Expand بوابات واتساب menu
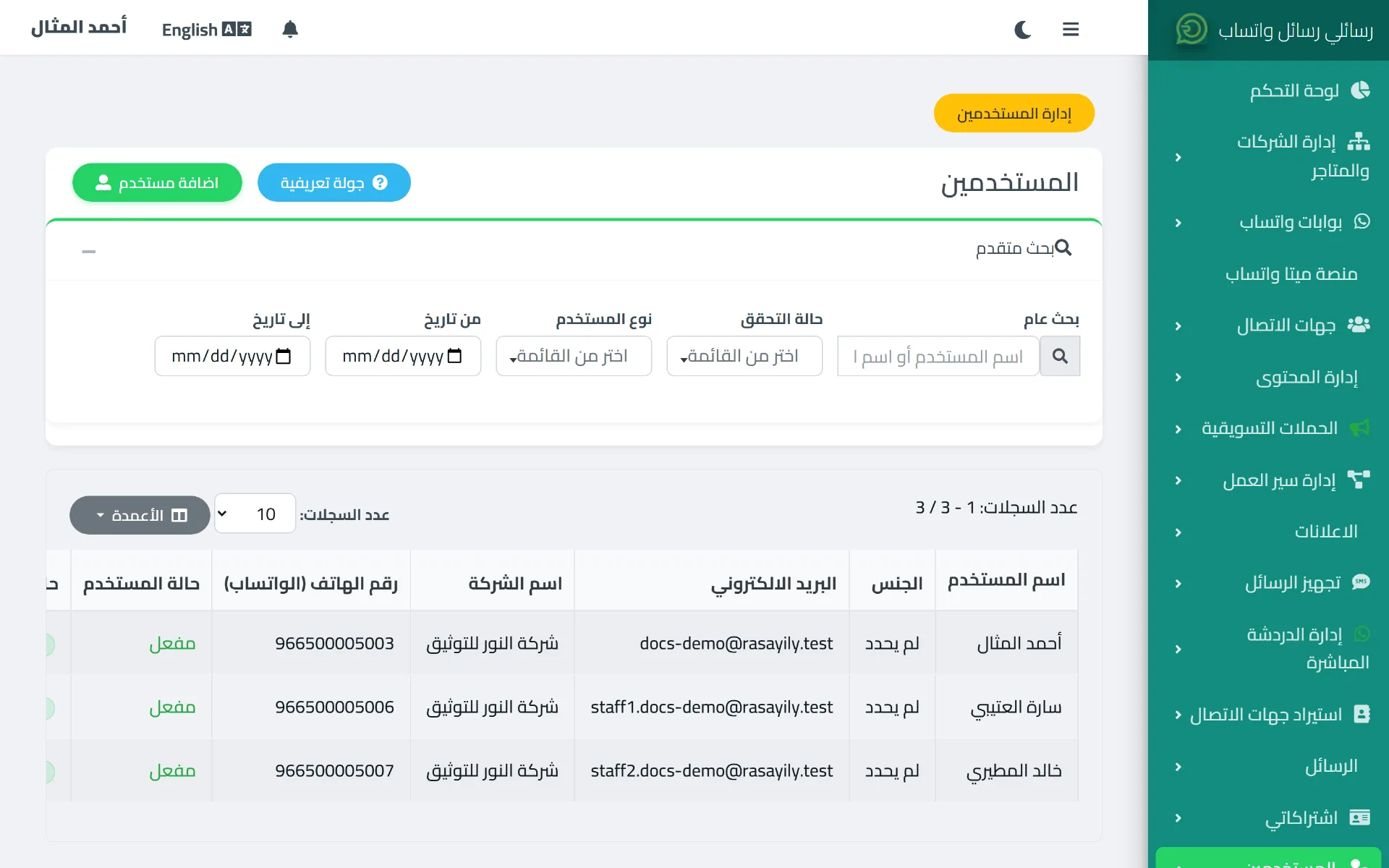This screenshot has width=1389, height=868. click(x=1267, y=221)
